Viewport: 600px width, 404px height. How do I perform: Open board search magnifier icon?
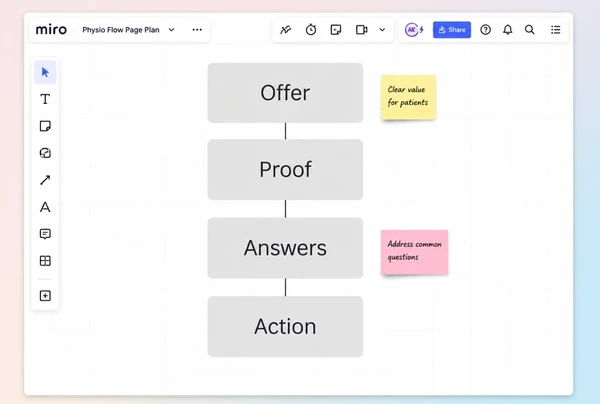[530, 29]
